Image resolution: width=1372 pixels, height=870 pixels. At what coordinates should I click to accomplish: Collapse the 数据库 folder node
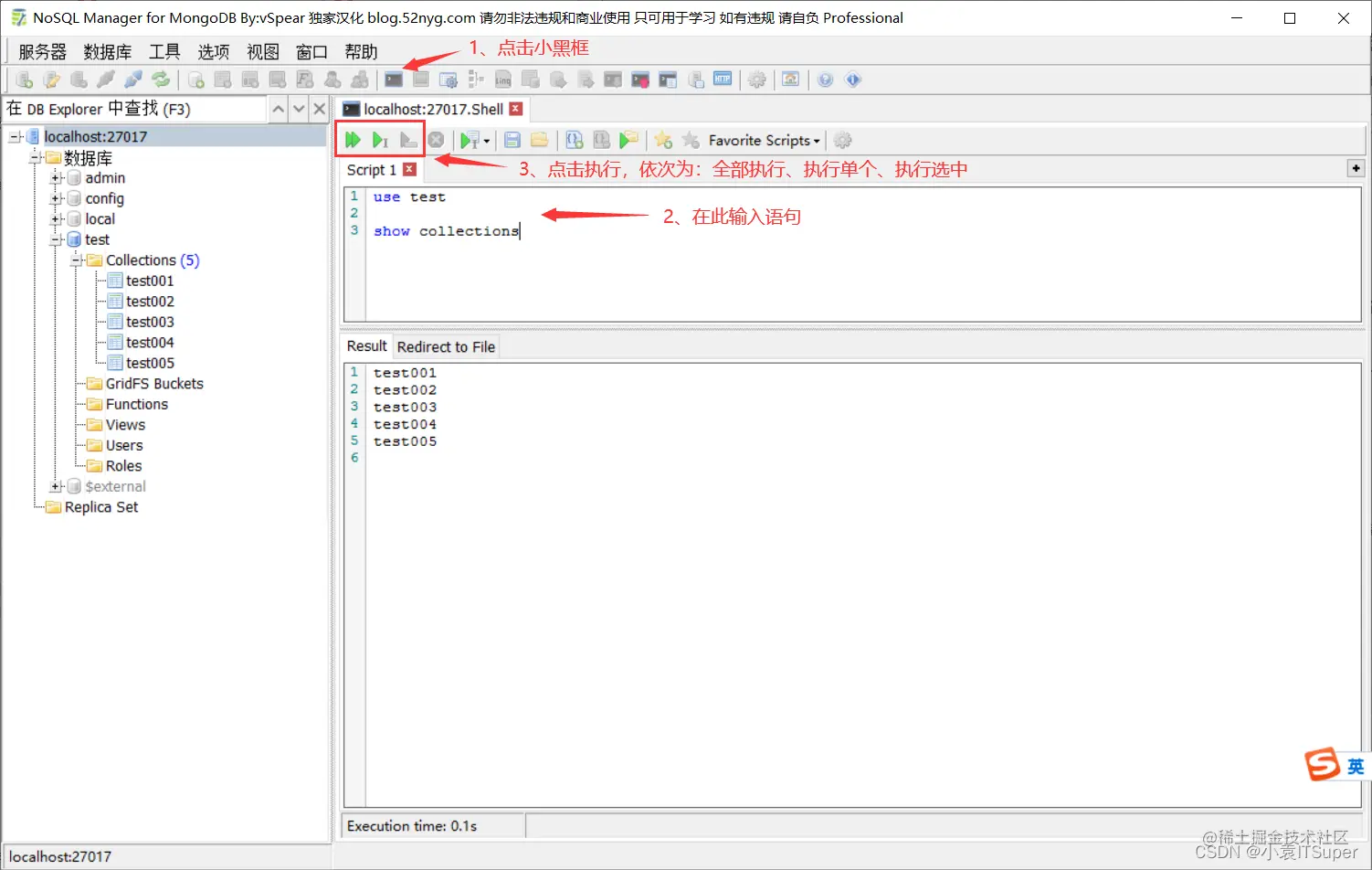(36, 157)
